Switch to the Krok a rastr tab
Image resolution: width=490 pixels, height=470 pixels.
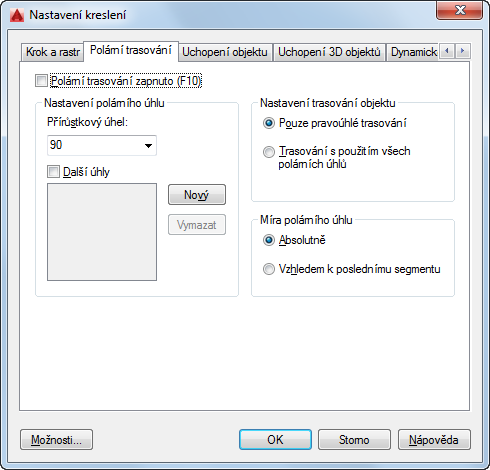pyautogui.click(x=53, y=52)
